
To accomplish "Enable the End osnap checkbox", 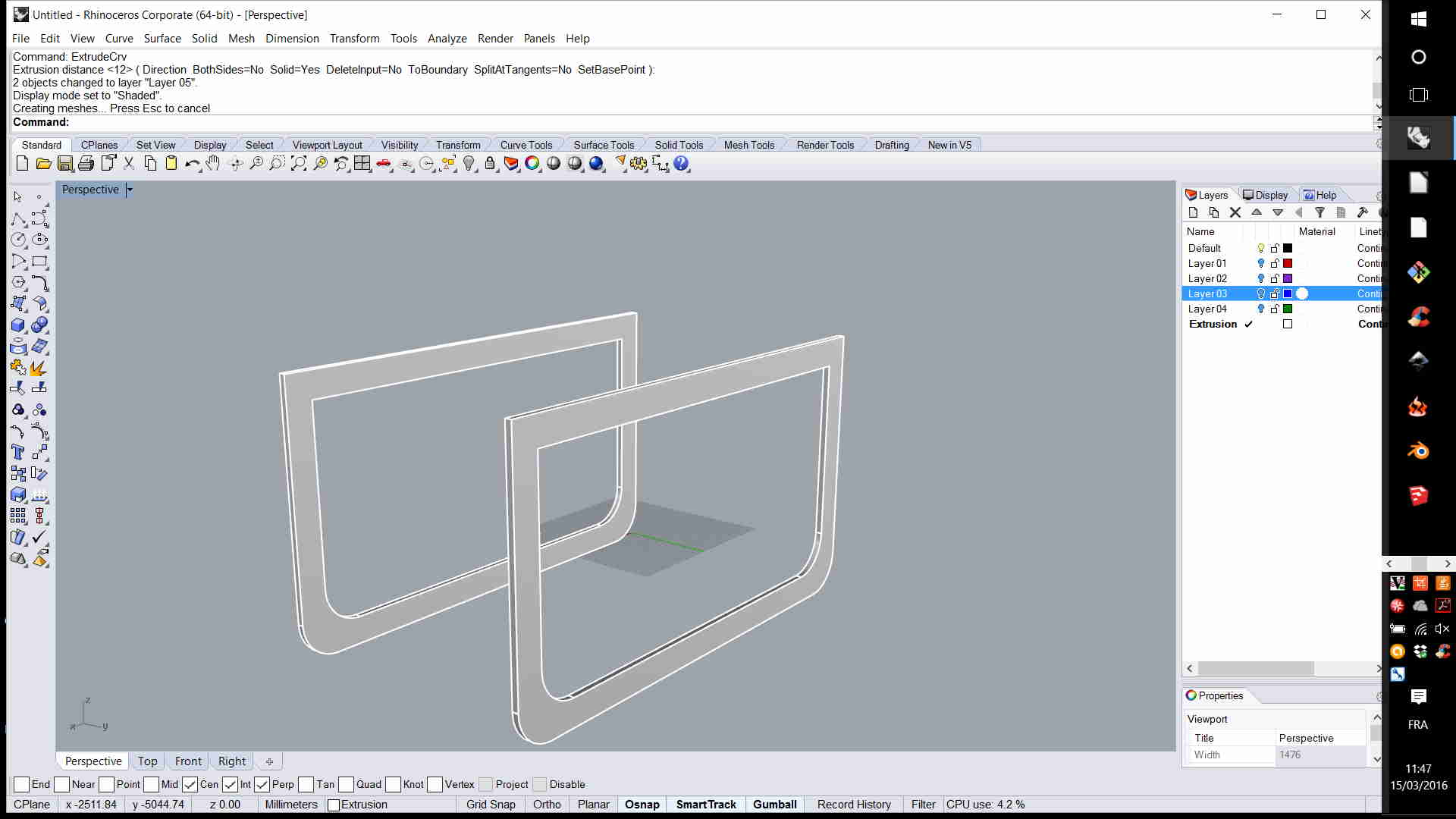I will pyautogui.click(x=22, y=784).
